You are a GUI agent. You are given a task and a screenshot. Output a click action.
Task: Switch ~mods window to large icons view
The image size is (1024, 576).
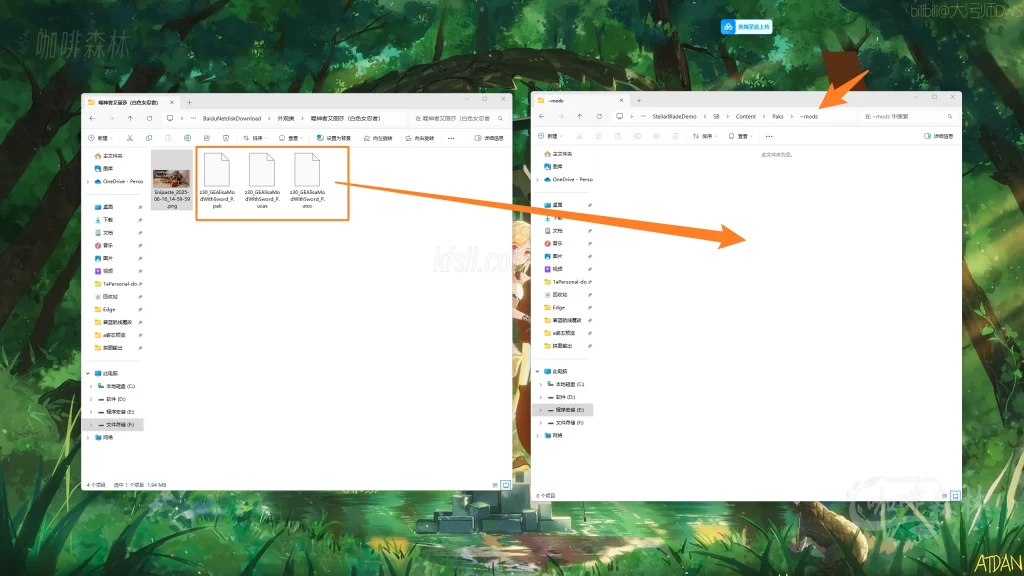(955, 496)
